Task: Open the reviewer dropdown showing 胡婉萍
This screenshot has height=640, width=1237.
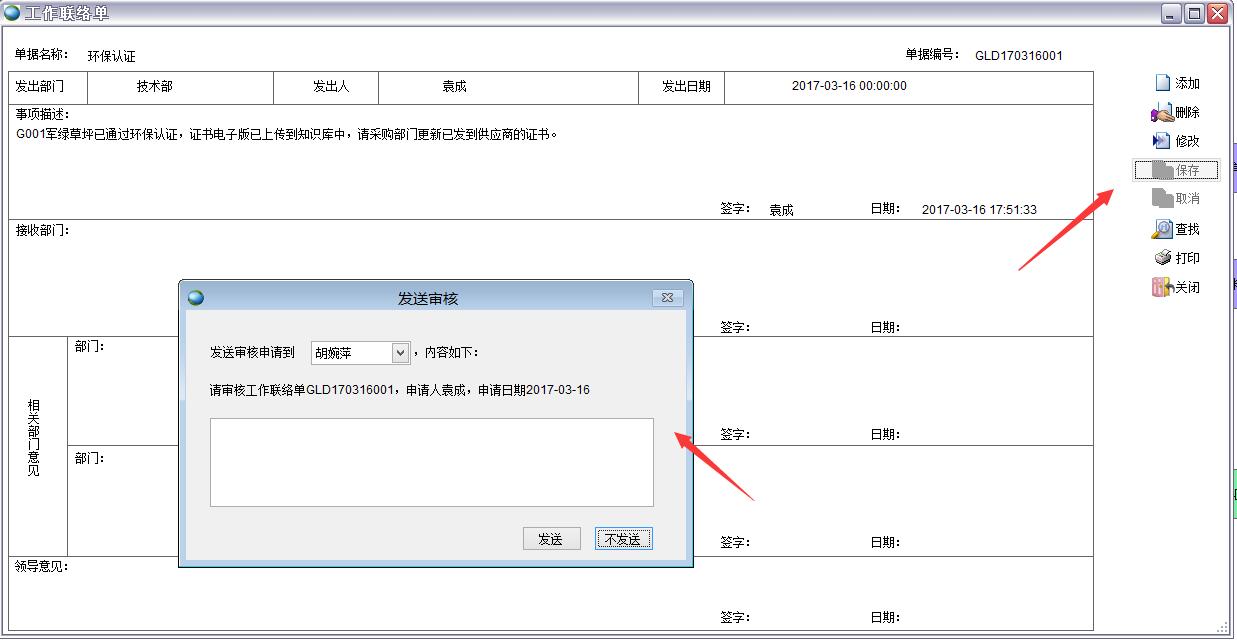Action: 400,353
